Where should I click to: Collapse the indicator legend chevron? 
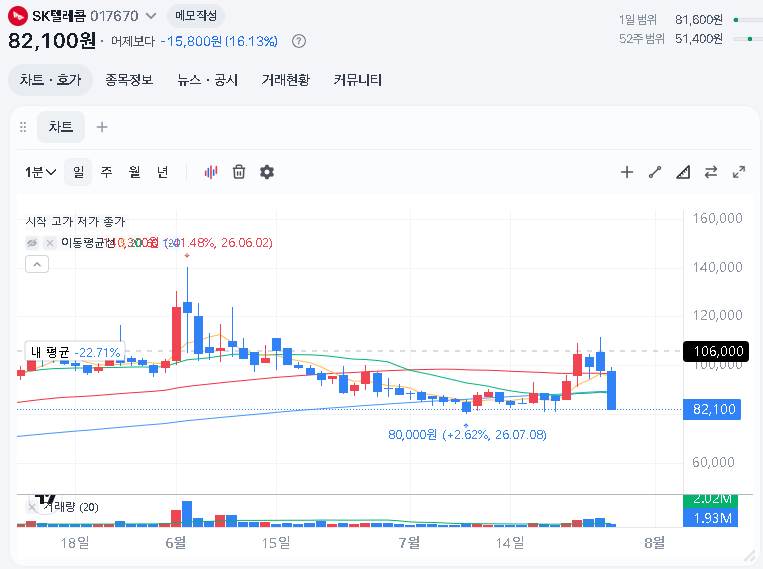(x=37, y=264)
